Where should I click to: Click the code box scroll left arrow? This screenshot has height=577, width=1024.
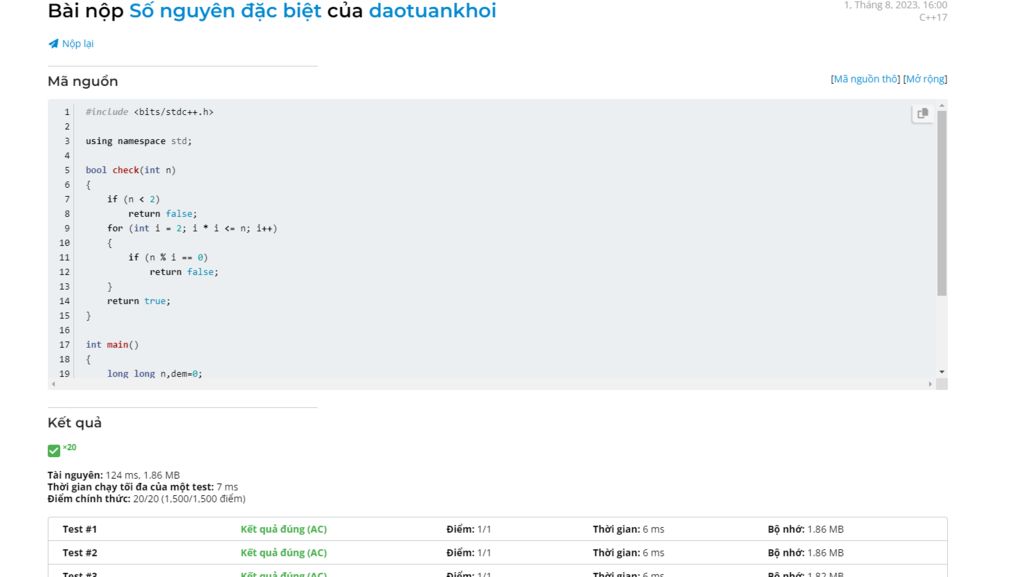click(53, 383)
